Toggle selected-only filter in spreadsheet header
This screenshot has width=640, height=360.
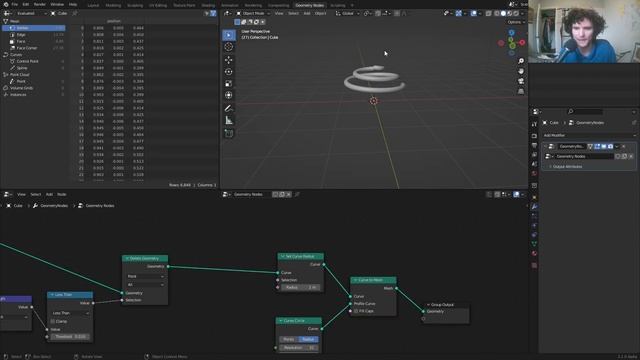click(207, 13)
